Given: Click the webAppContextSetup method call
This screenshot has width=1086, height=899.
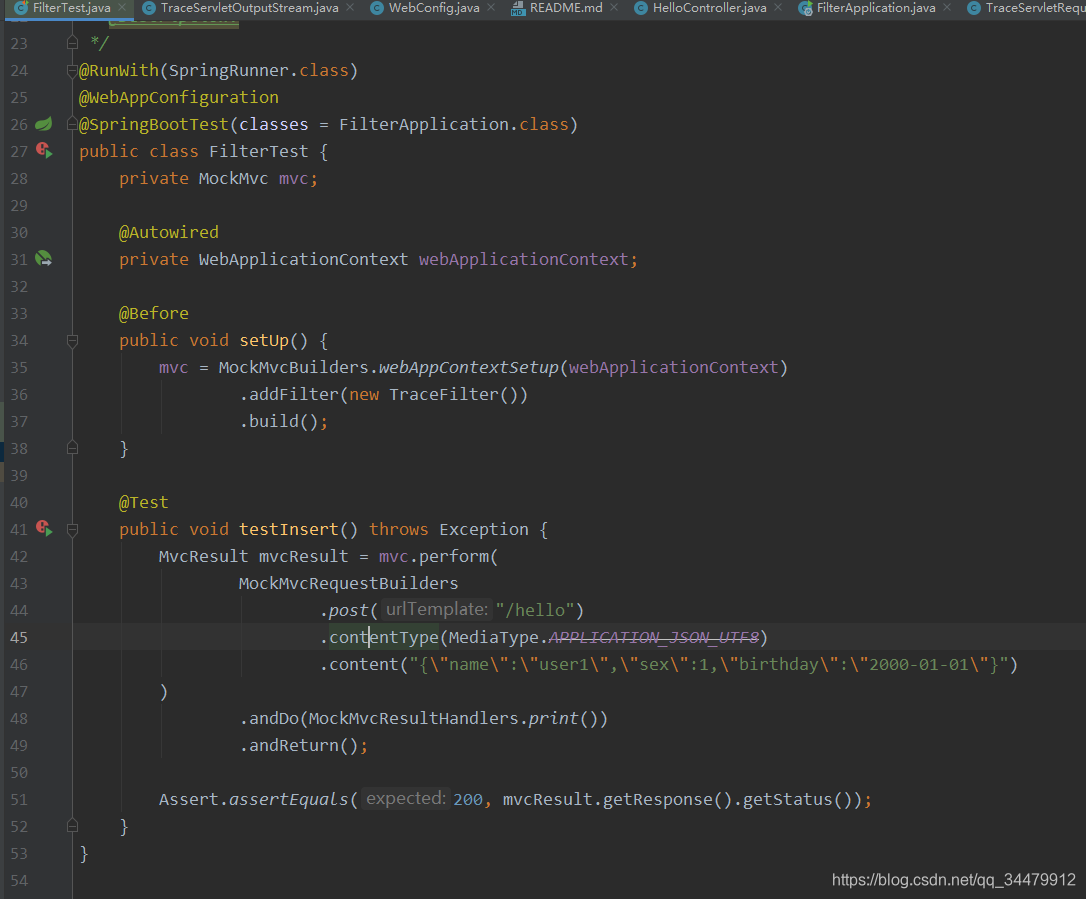Looking at the screenshot, I should pos(468,368).
